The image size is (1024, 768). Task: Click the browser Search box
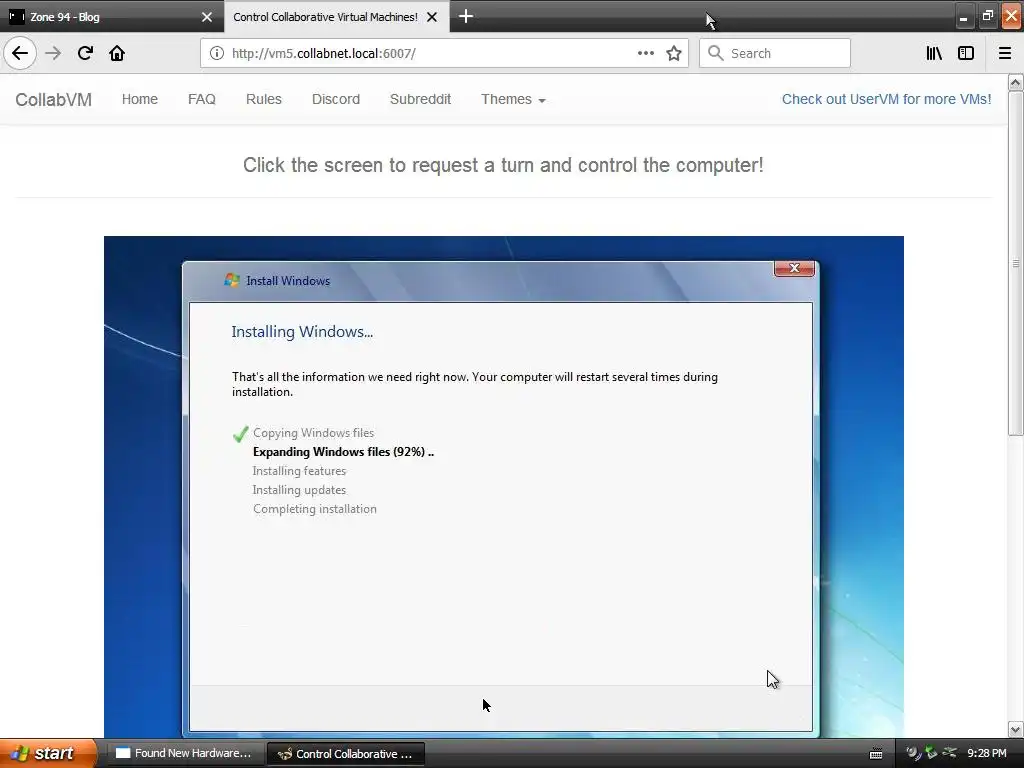pyautogui.click(x=775, y=53)
